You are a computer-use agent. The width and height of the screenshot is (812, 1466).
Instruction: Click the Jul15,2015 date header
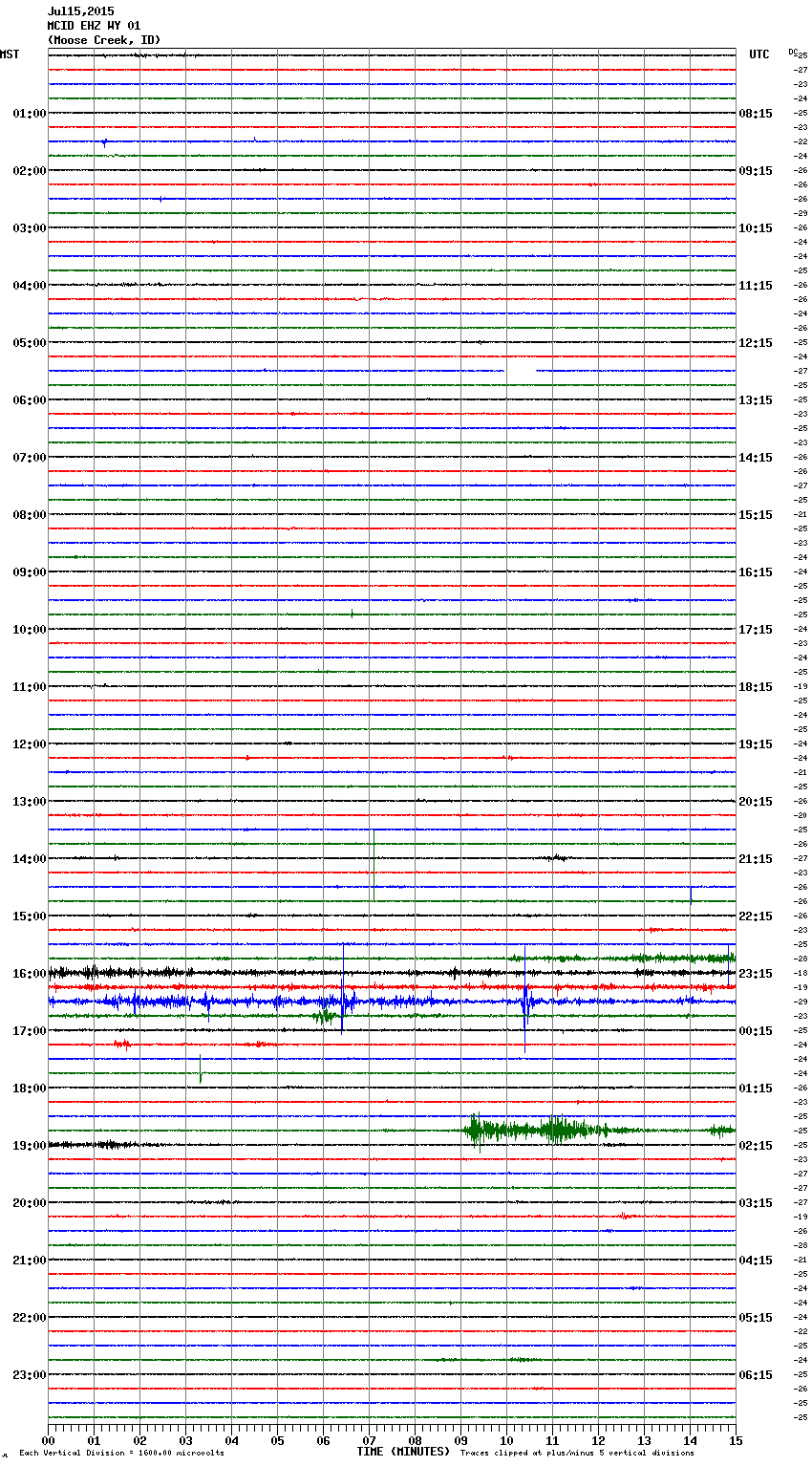pos(80,11)
